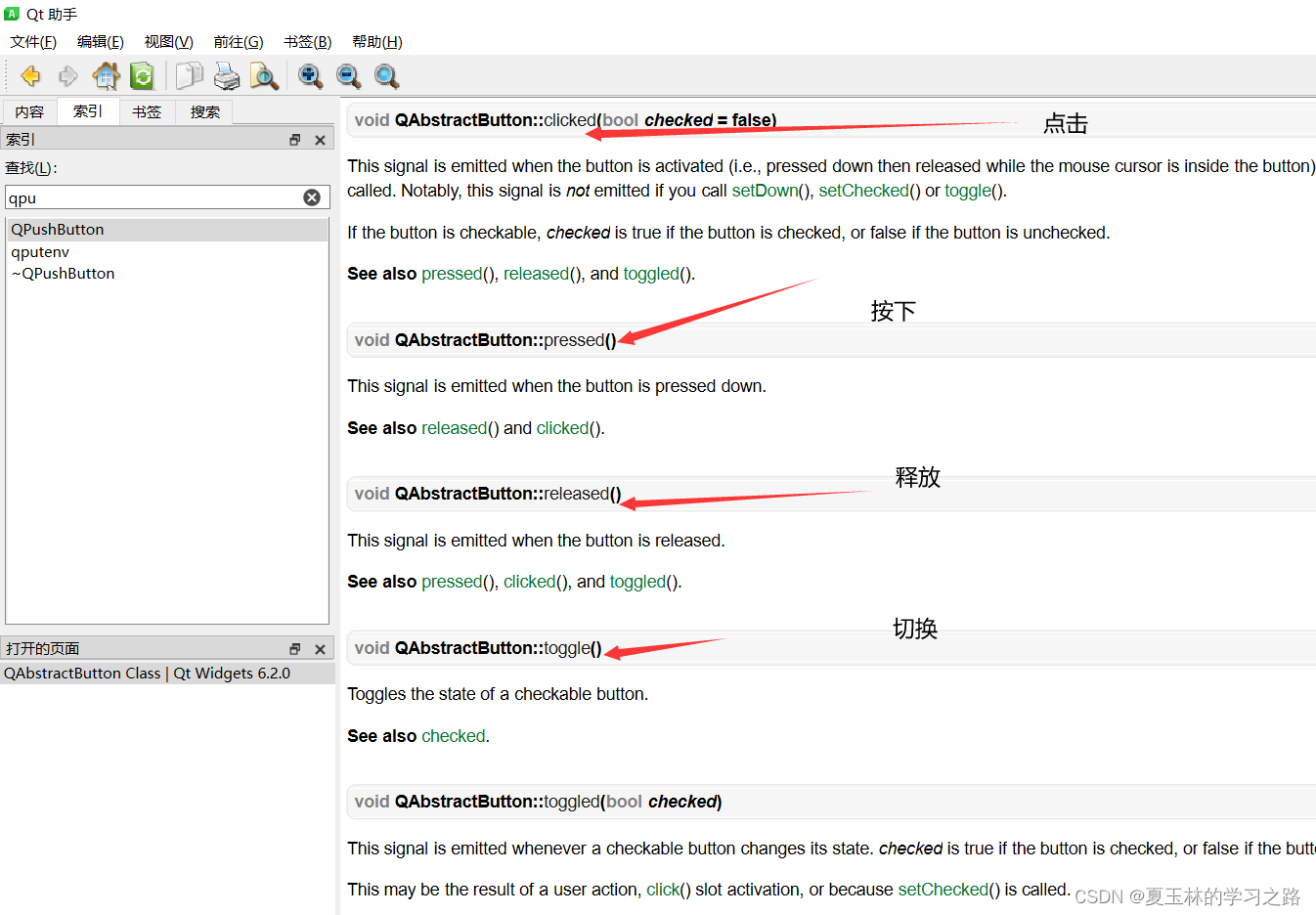Click the QAbstractButton::clicked signal heading
1316x915 pixels.
click(x=565, y=120)
